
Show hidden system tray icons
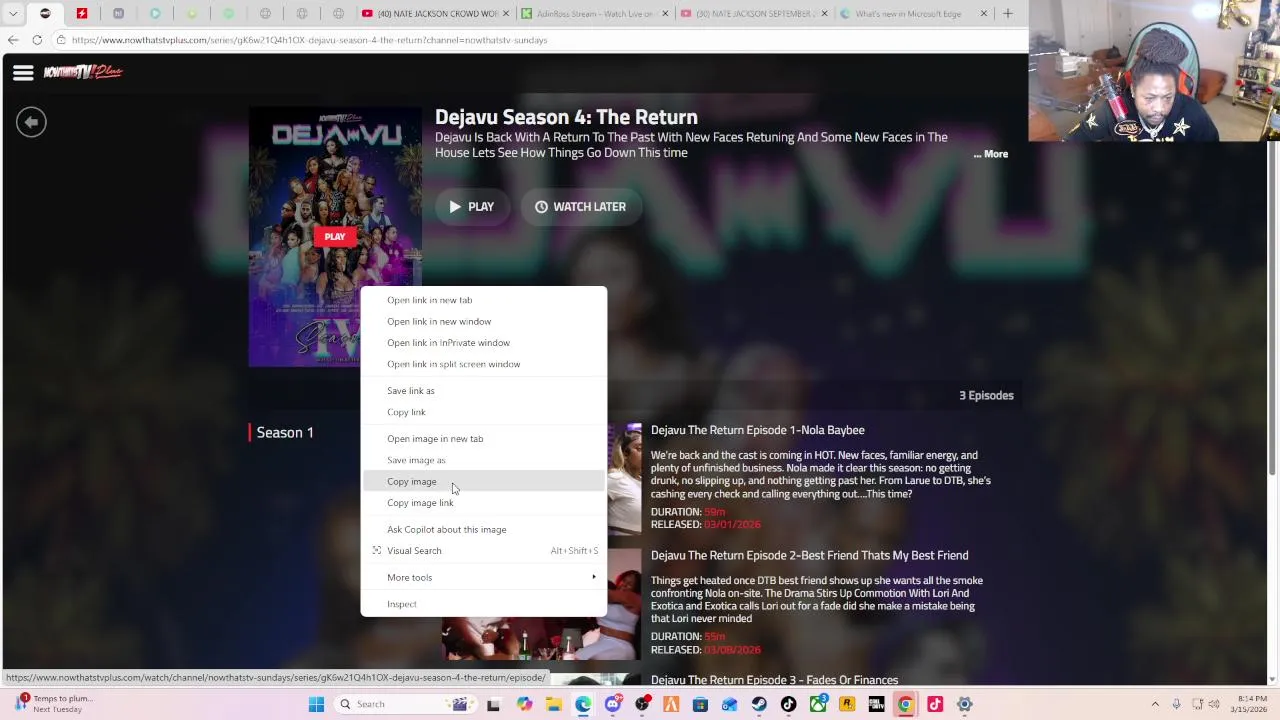[1155, 704]
